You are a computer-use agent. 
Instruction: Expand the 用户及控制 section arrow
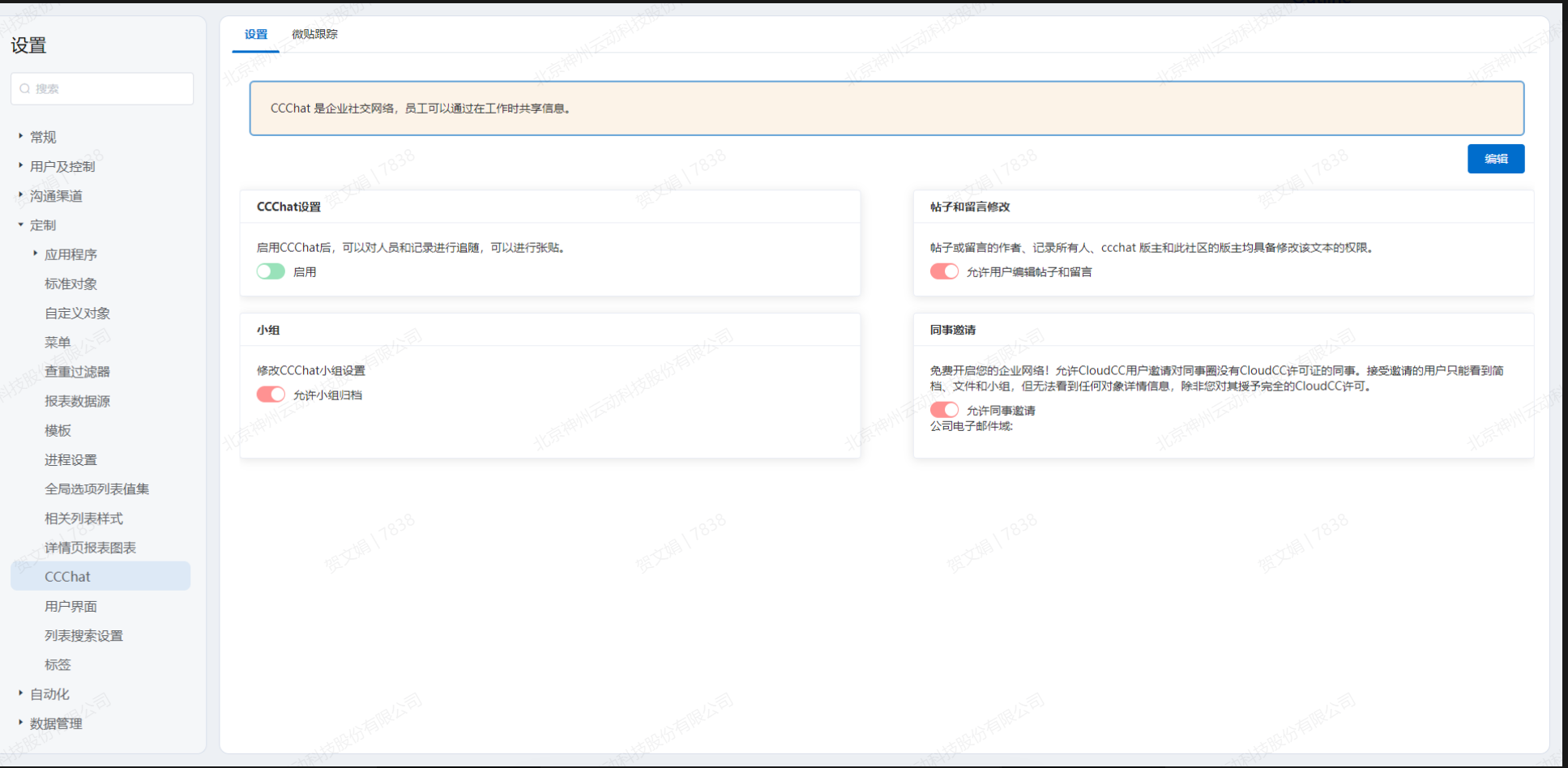point(20,165)
